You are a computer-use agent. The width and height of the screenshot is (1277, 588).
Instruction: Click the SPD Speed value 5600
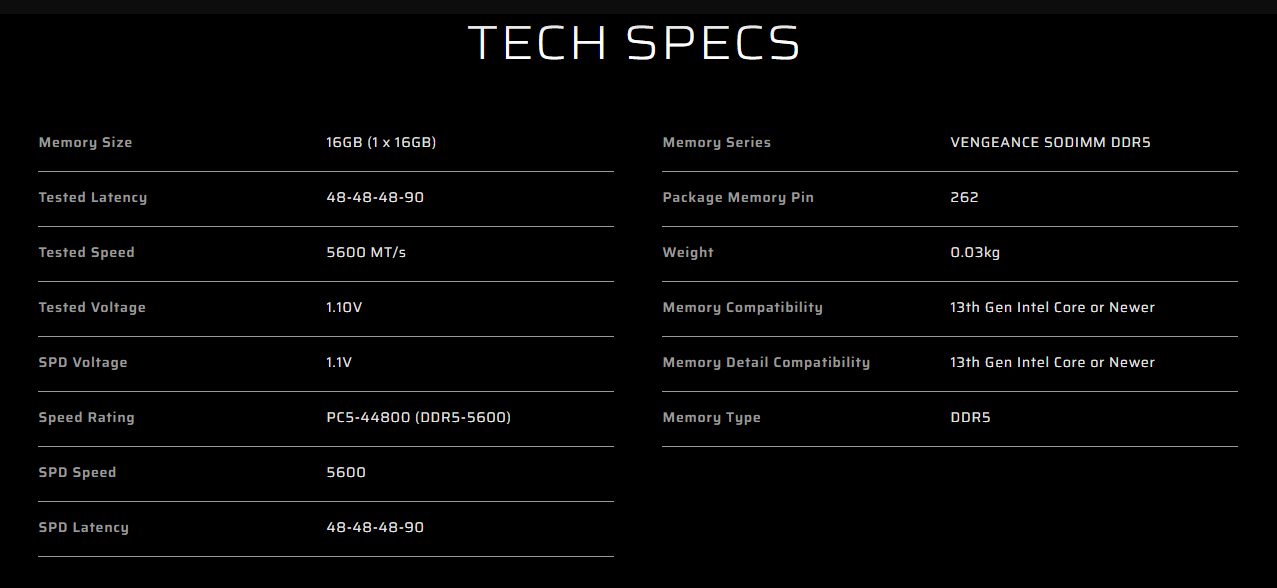point(346,473)
